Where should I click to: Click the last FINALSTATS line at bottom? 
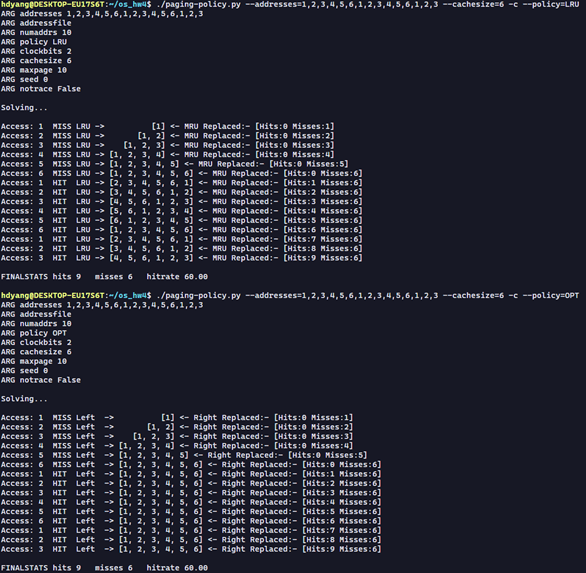104,568
